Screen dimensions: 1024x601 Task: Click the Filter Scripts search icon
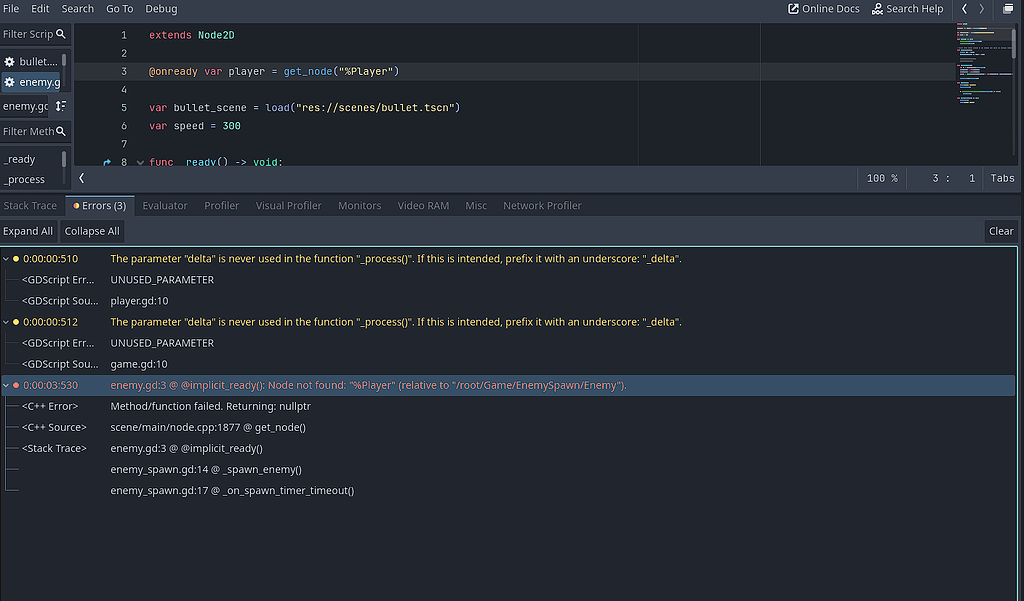point(60,33)
